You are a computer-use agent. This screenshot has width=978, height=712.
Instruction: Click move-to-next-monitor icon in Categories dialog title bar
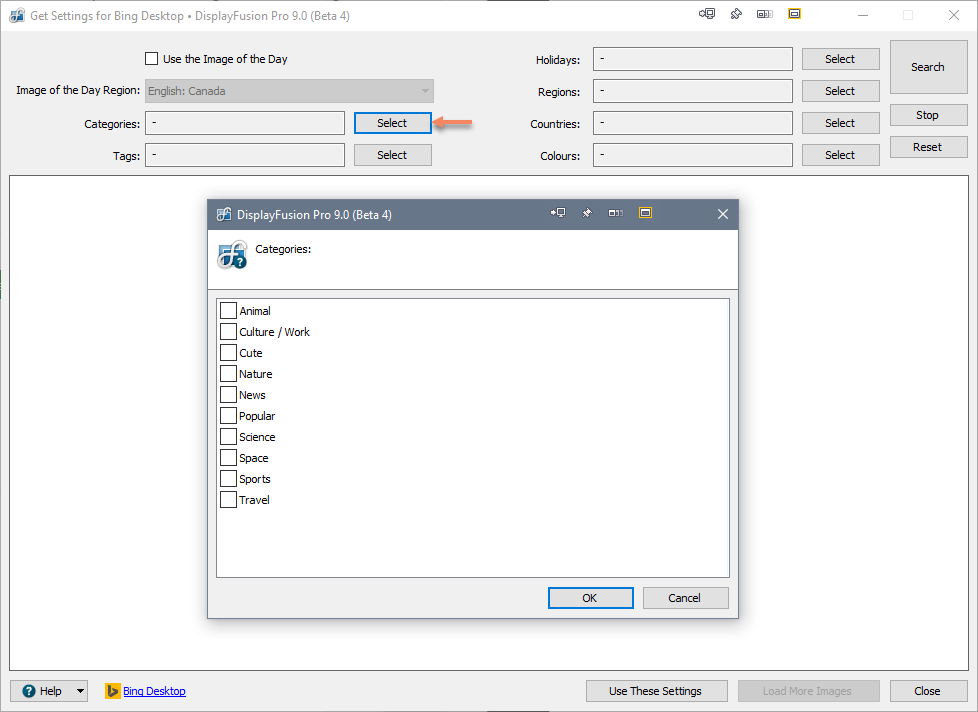tap(558, 213)
